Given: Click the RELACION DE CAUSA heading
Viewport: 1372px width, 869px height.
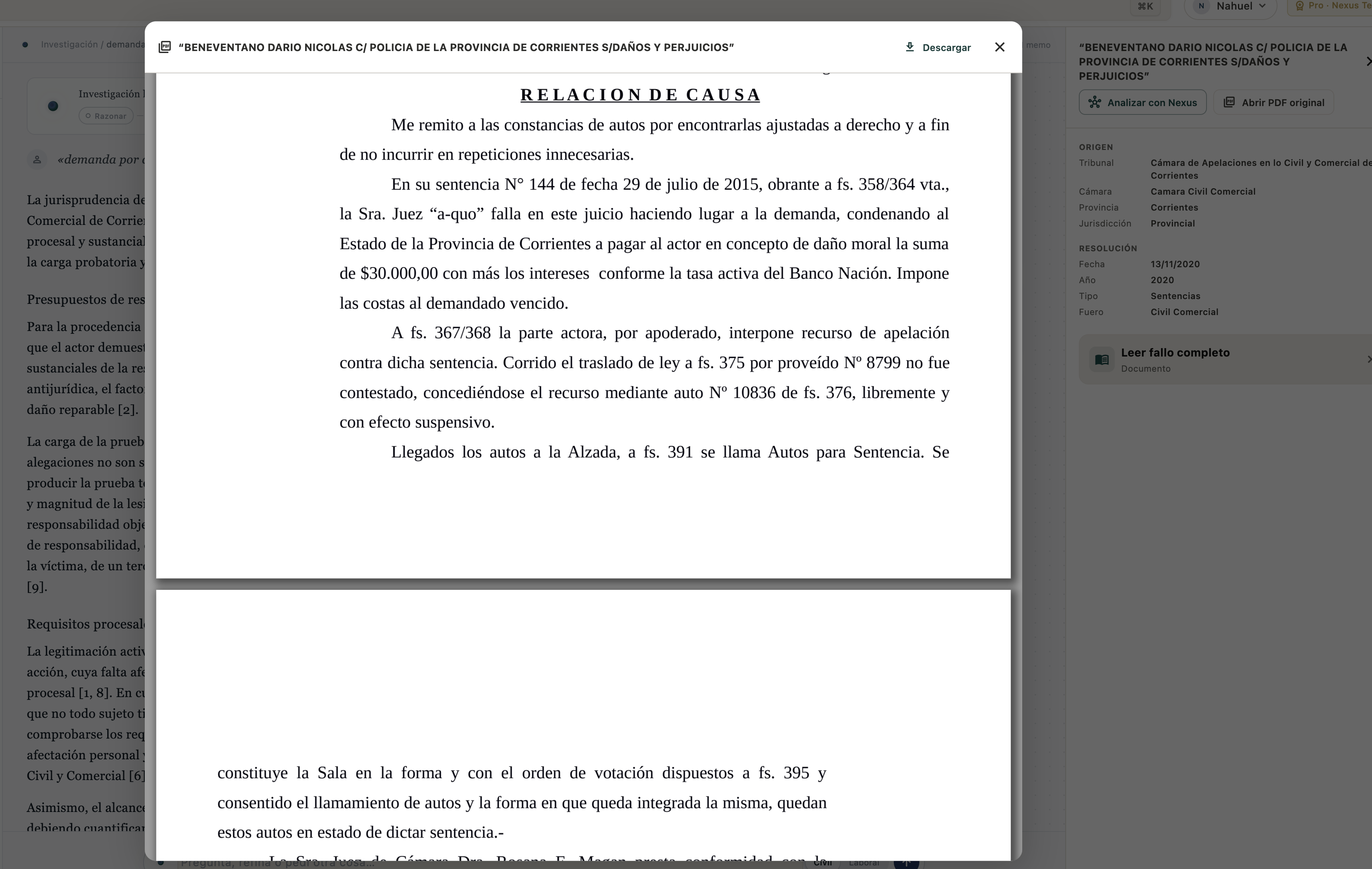Looking at the screenshot, I should pos(640,95).
